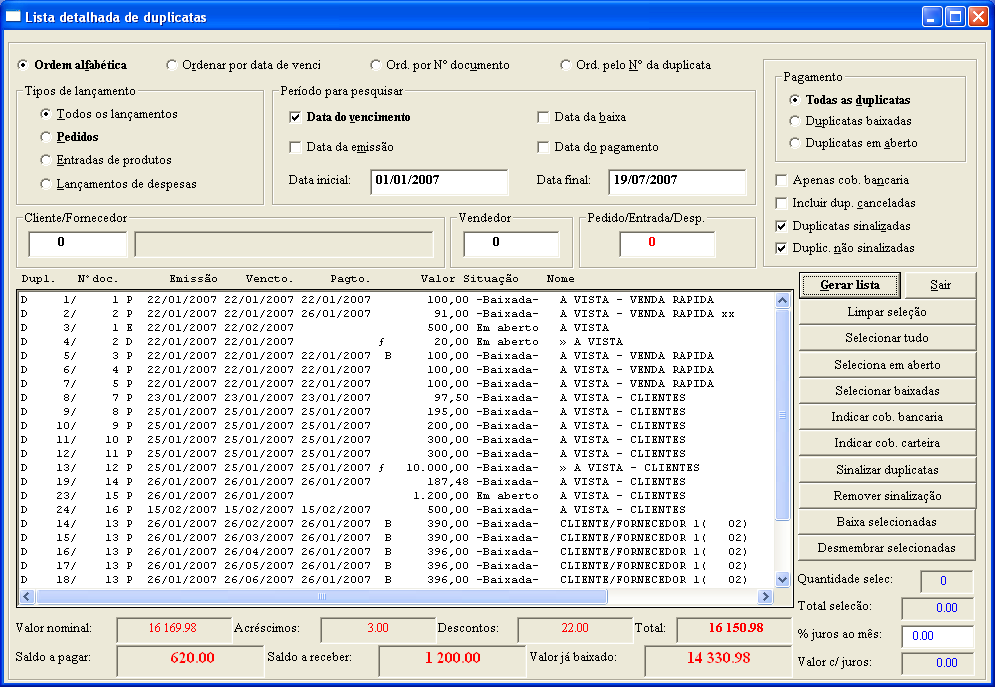Viewport: 995px width, 687px height.
Task: Click Remover sinalização button
Action: pos(886,496)
